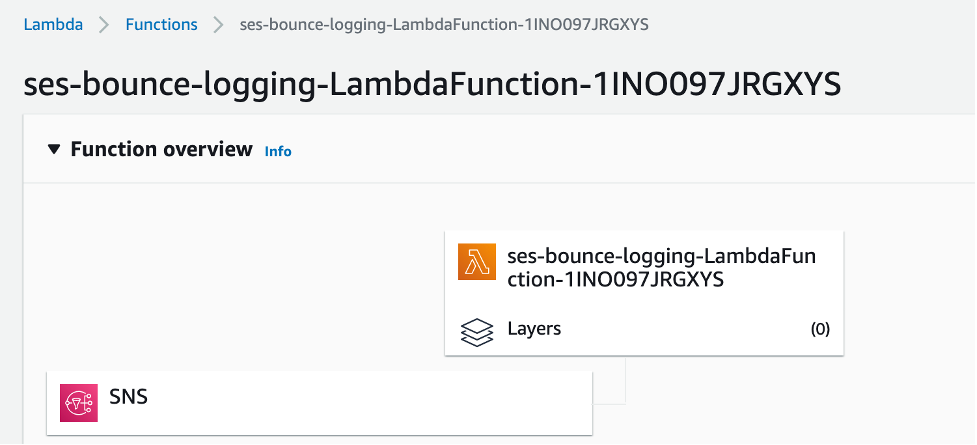Click the Layers count (0)
The width and height of the screenshot is (977, 445).
point(820,329)
